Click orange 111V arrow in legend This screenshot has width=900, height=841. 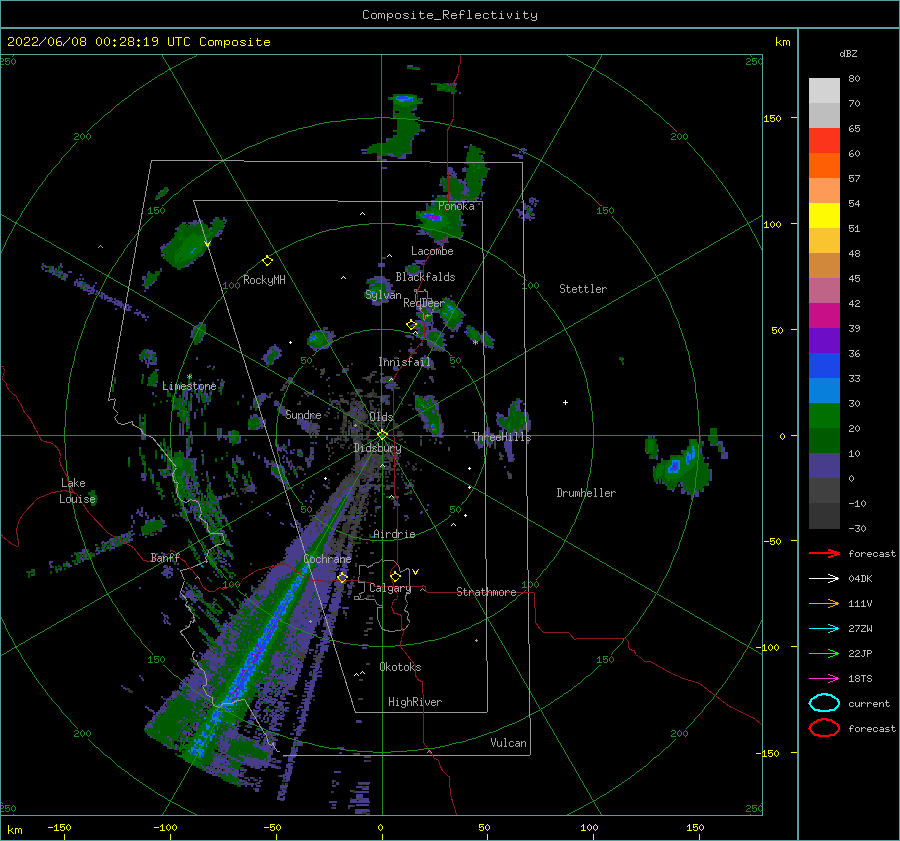pyautogui.click(x=824, y=603)
